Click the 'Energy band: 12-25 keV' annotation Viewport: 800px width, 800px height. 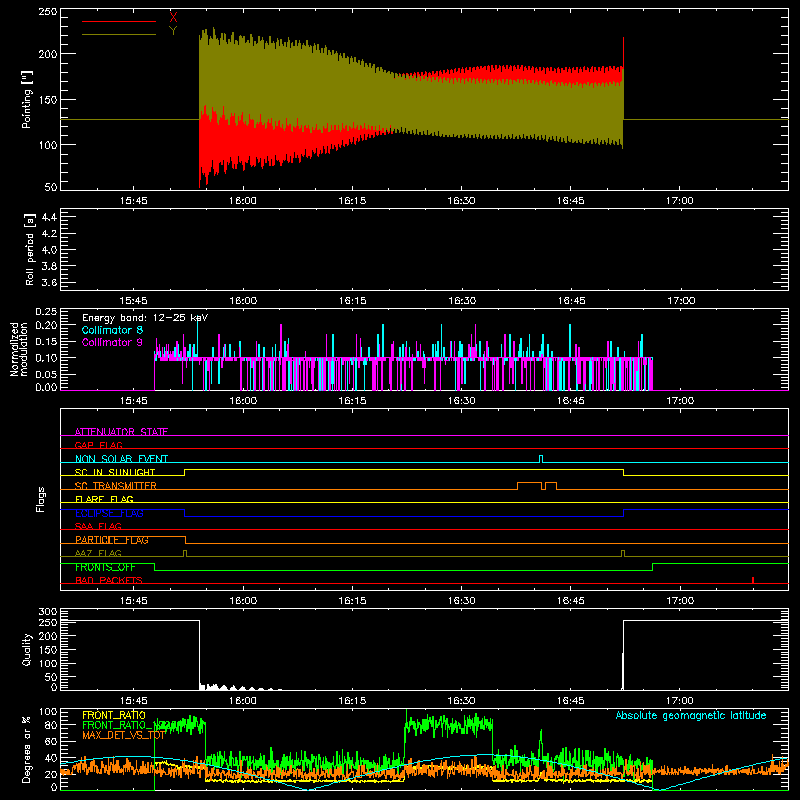[x=145, y=318]
